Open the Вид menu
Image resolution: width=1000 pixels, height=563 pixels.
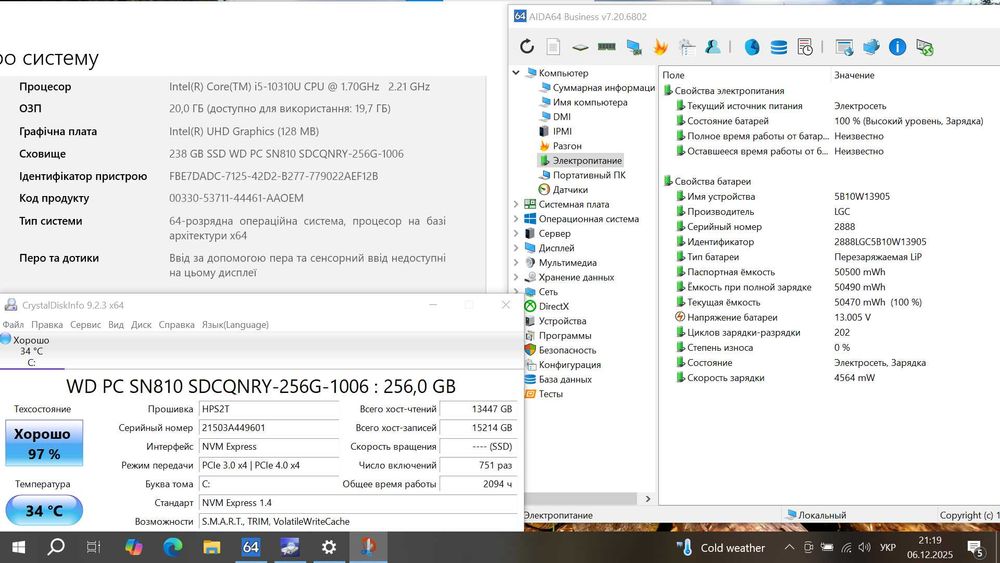116,325
